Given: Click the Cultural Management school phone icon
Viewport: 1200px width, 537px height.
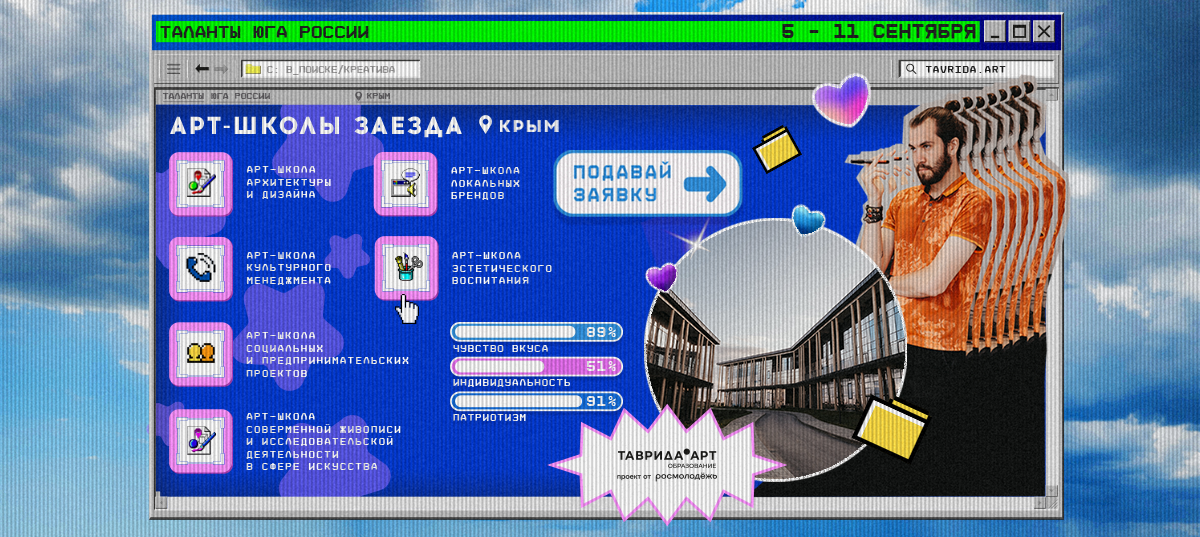Looking at the screenshot, I should point(199,268).
